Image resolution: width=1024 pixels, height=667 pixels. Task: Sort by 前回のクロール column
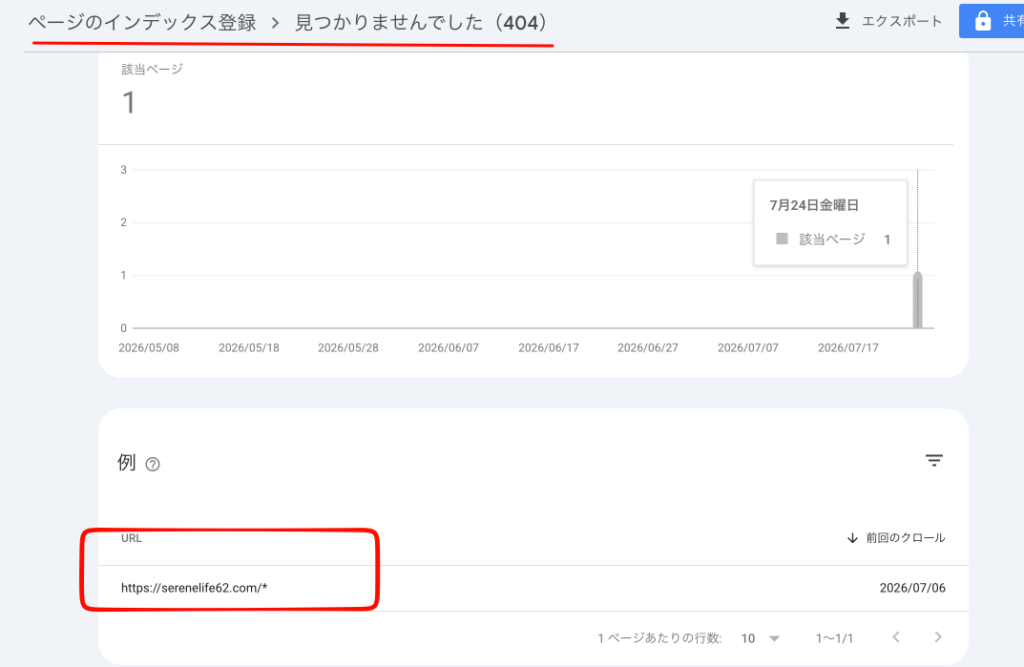coord(905,538)
